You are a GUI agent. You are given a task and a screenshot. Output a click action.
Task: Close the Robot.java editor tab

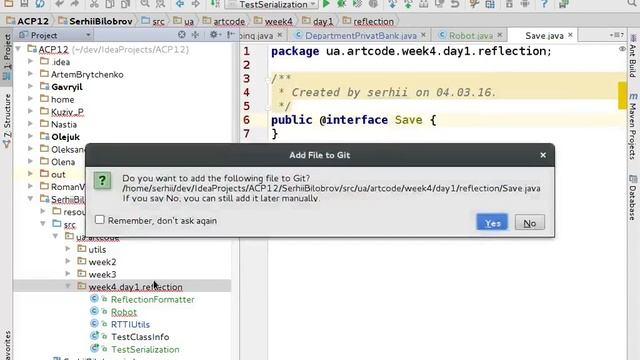(500, 35)
